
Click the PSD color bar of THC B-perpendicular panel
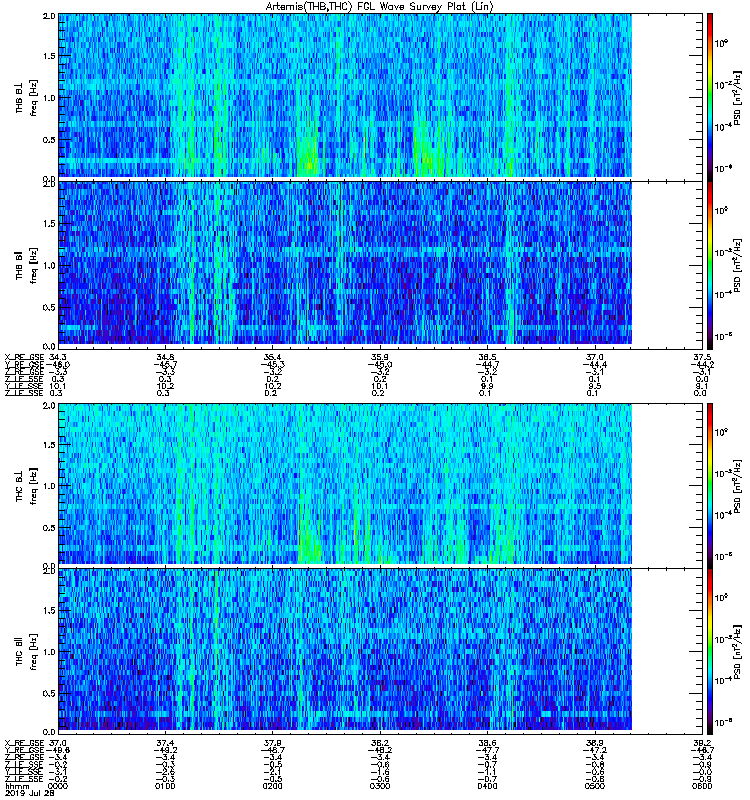pyautogui.click(x=709, y=485)
